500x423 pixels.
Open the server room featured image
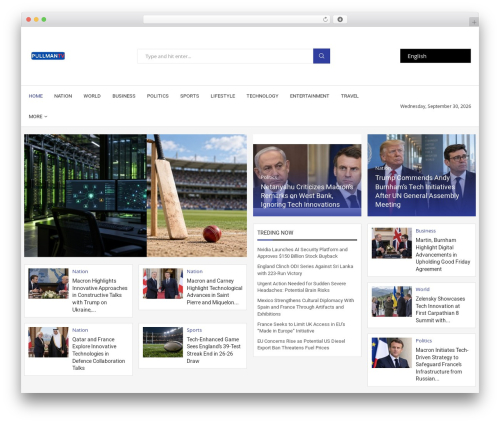click(85, 195)
